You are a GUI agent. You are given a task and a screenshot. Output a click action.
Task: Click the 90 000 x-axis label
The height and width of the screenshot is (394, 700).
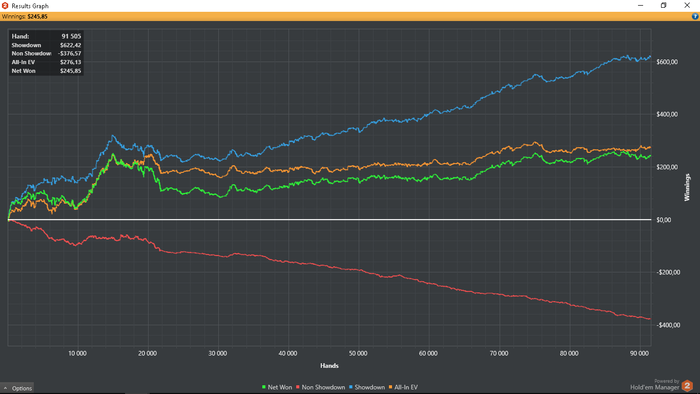639,353
